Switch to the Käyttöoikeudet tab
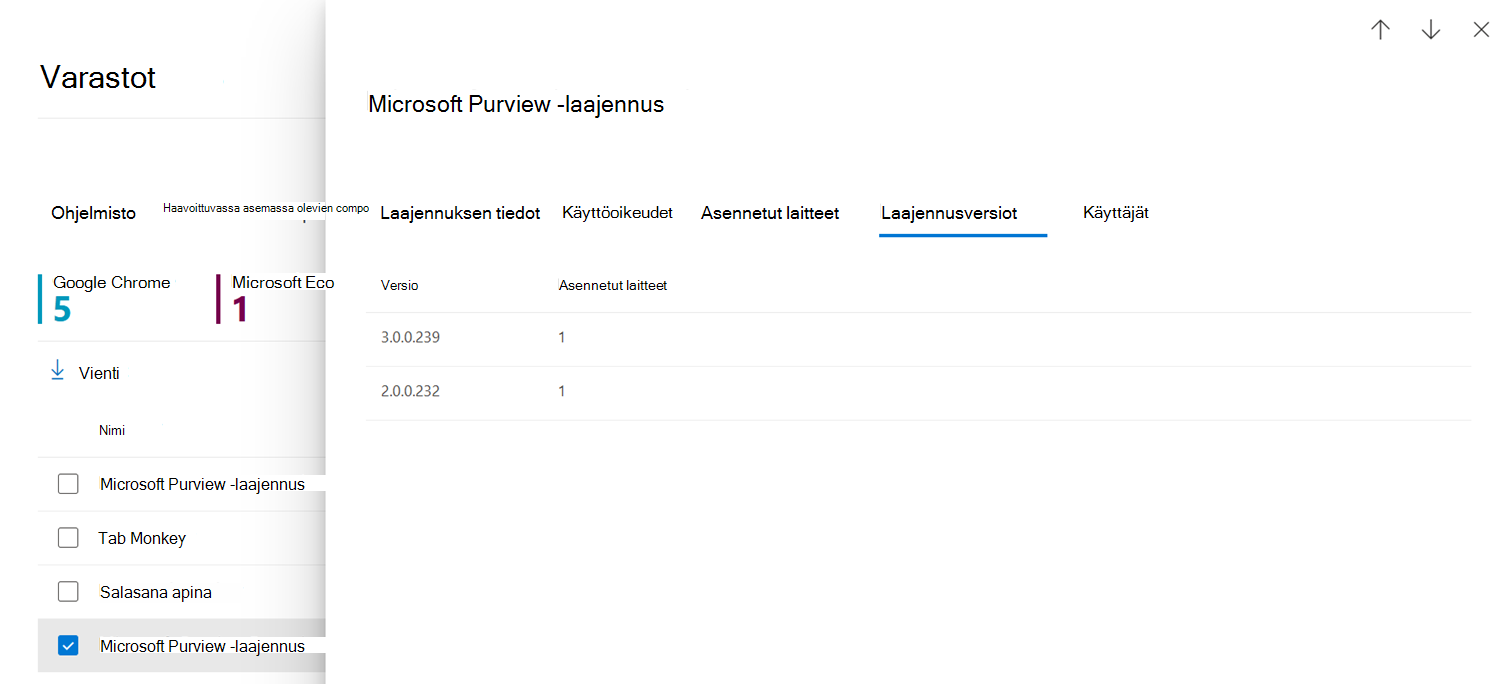 (617, 213)
